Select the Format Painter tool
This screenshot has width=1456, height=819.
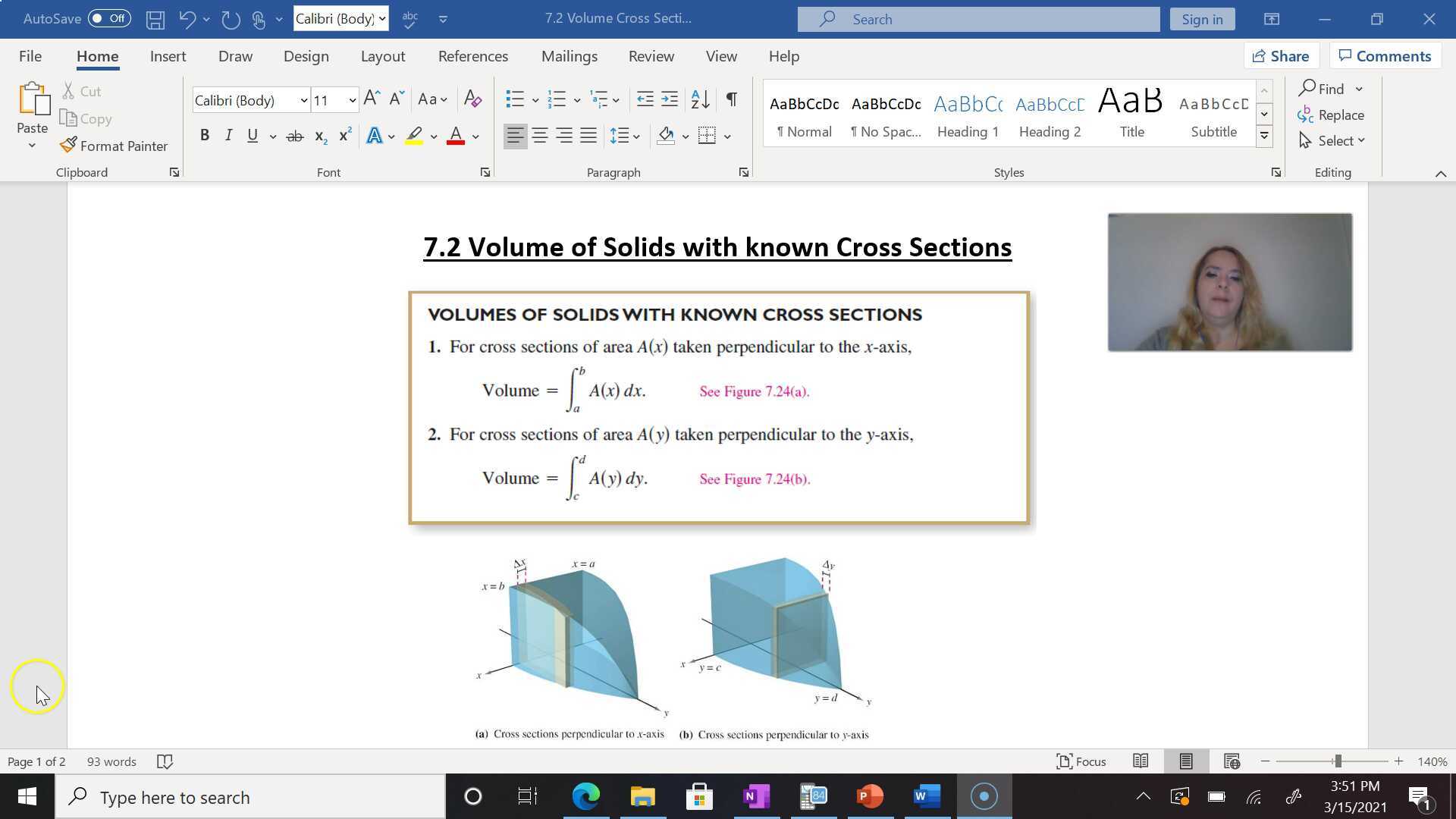click(114, 146)
